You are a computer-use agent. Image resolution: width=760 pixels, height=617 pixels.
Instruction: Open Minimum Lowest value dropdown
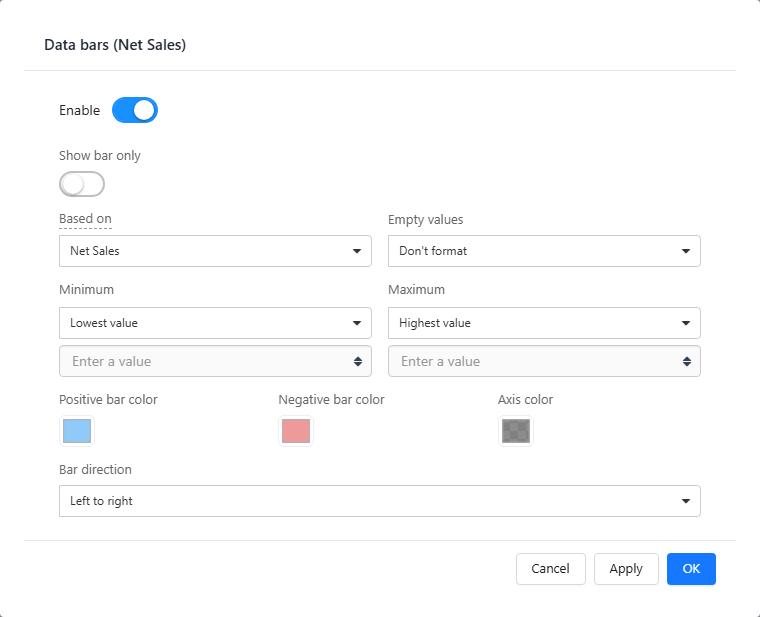click(x=215, y=323)
